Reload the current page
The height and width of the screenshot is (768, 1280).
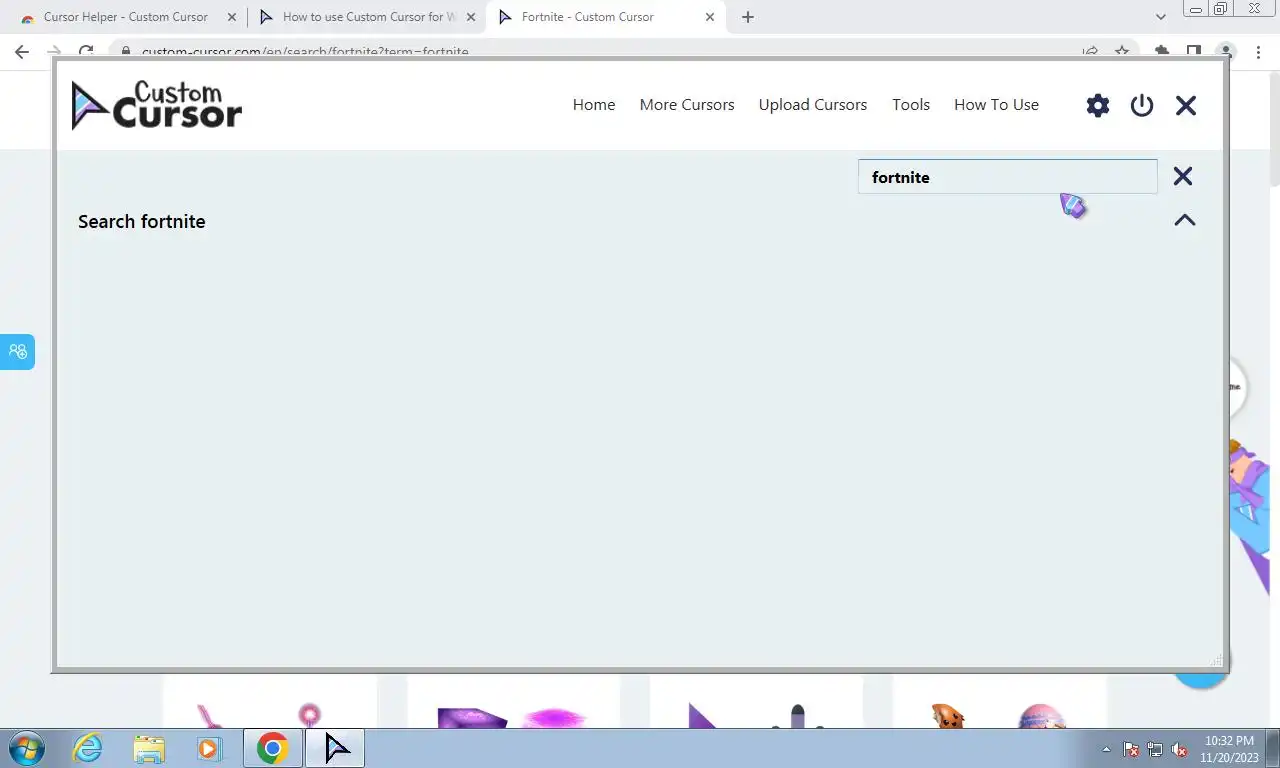click(86, 51)
